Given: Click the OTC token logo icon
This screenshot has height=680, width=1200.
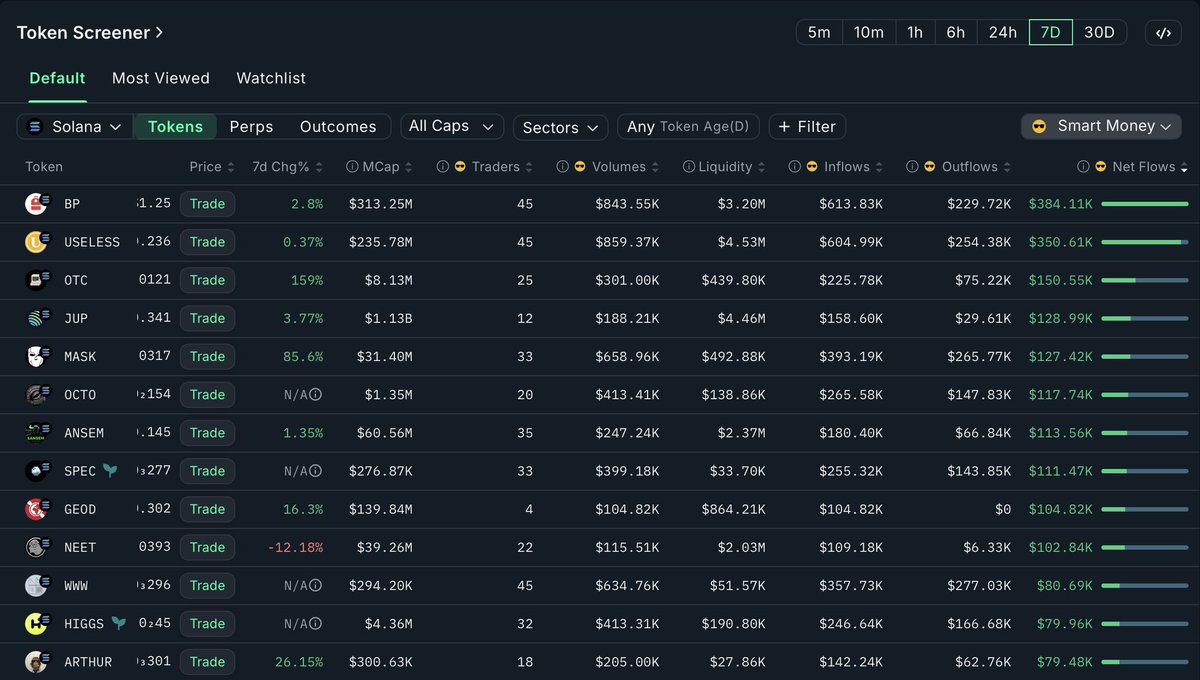Looking at the screenshot, I should 37,280.
